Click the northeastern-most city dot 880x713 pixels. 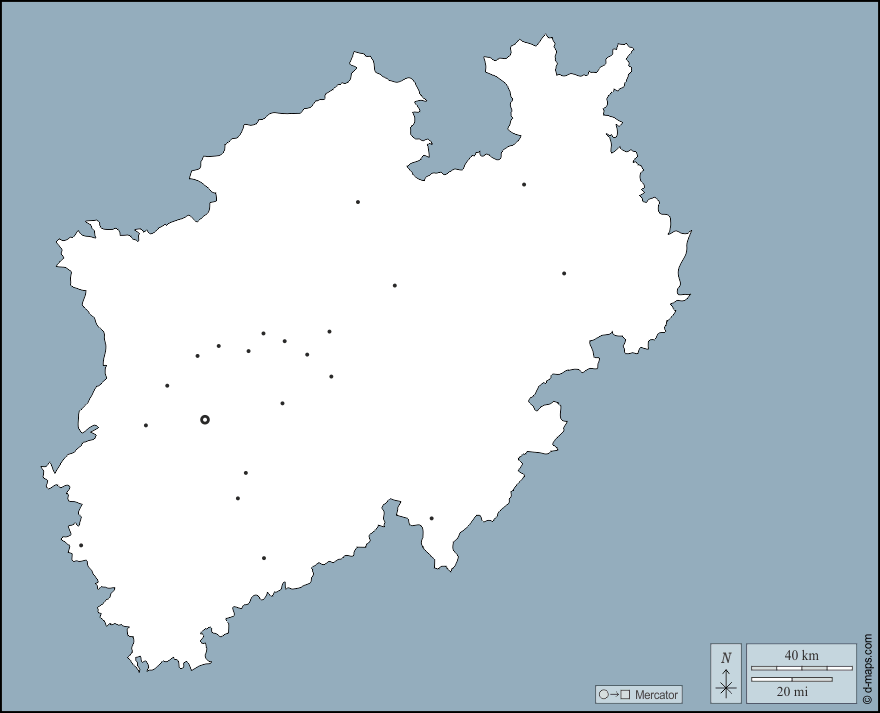524,184
